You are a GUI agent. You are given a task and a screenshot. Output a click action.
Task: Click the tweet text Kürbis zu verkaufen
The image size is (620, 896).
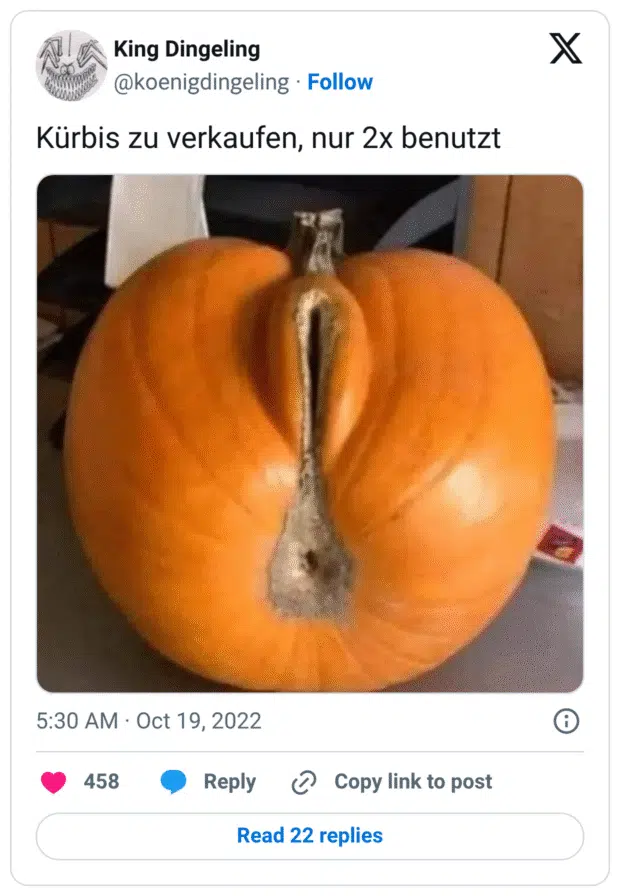(x=170, y=138)
